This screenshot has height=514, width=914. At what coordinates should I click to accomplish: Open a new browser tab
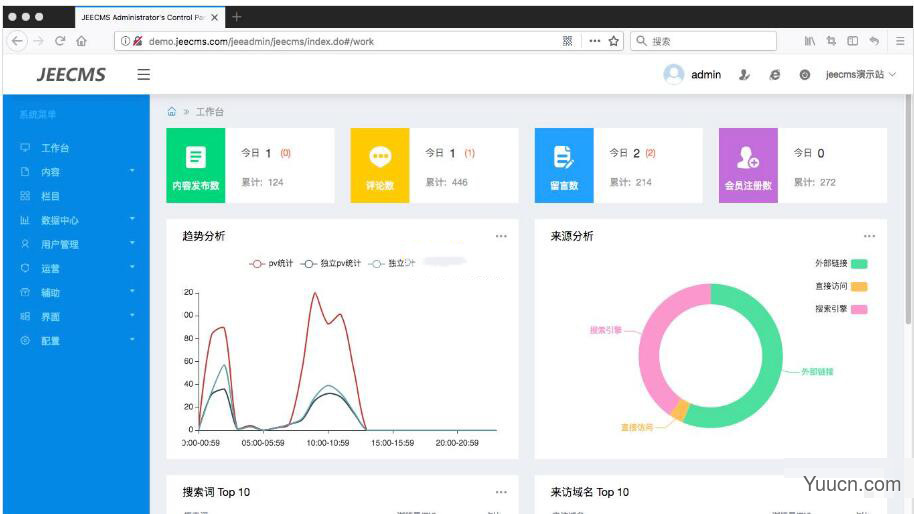(x=236, y=17)
